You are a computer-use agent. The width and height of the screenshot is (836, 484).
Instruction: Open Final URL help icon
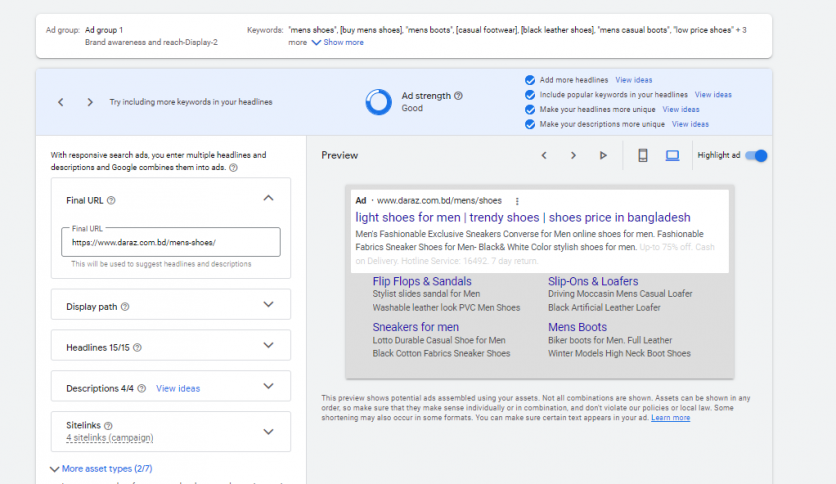tap(111, 200)
